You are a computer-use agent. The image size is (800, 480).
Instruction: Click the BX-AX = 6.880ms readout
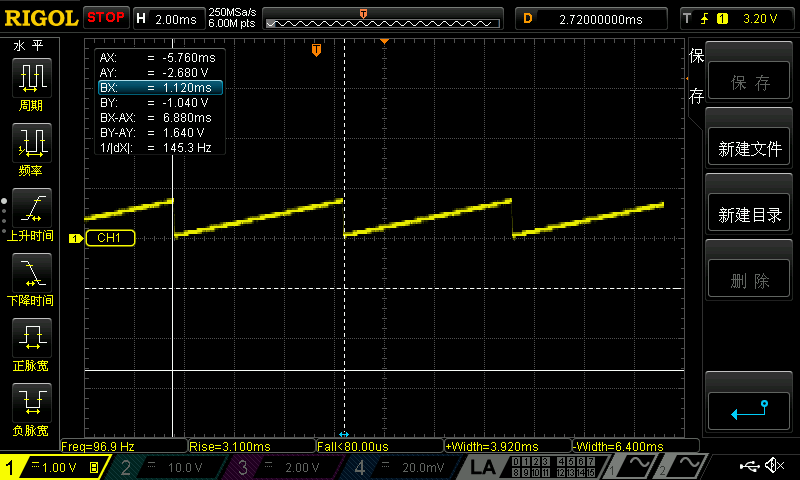tap(156, 118)
